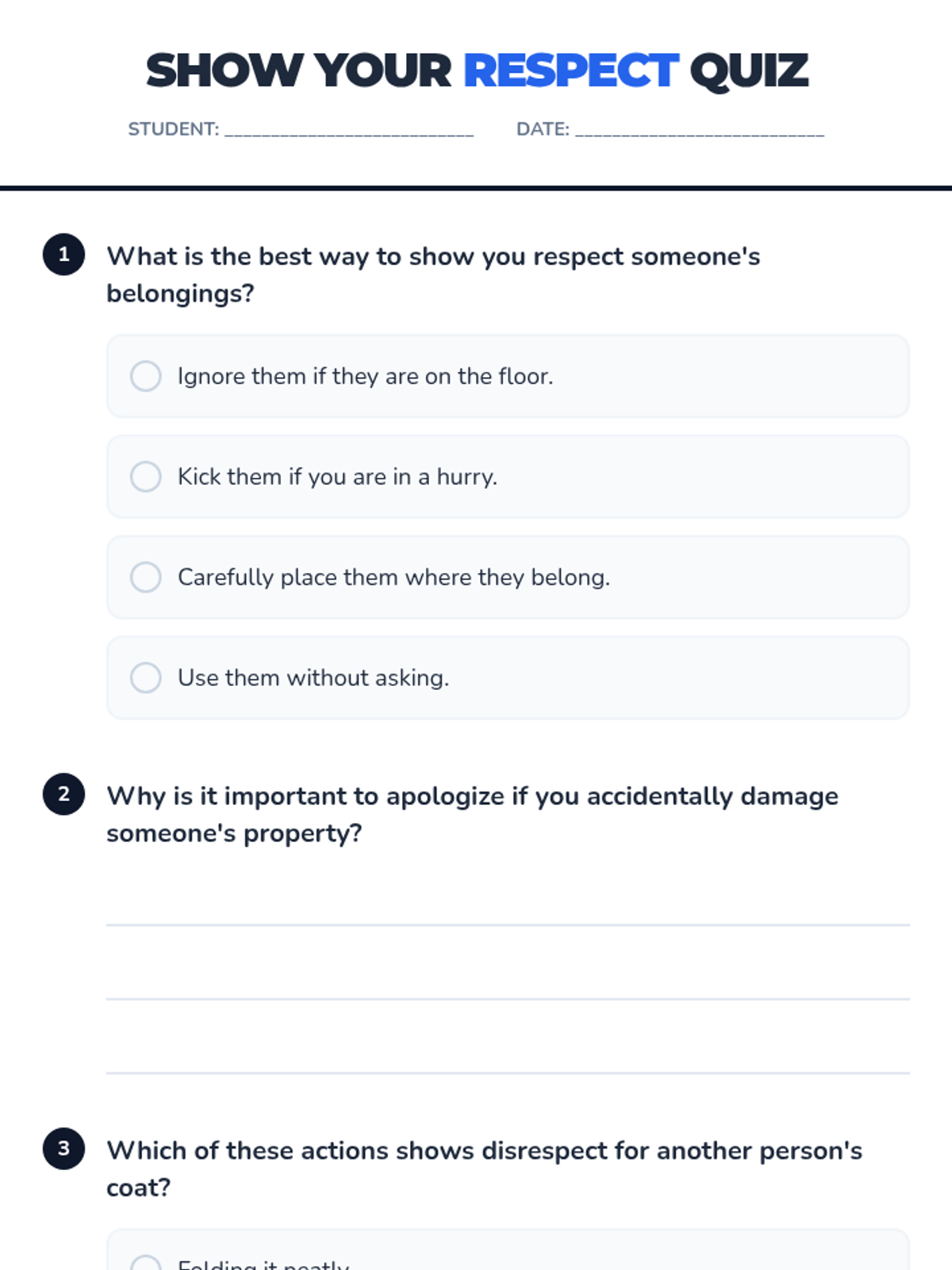Click the "Use them without asking" option text
The height and width of the screenshot is (1270, 952).
tap(313, 678)
